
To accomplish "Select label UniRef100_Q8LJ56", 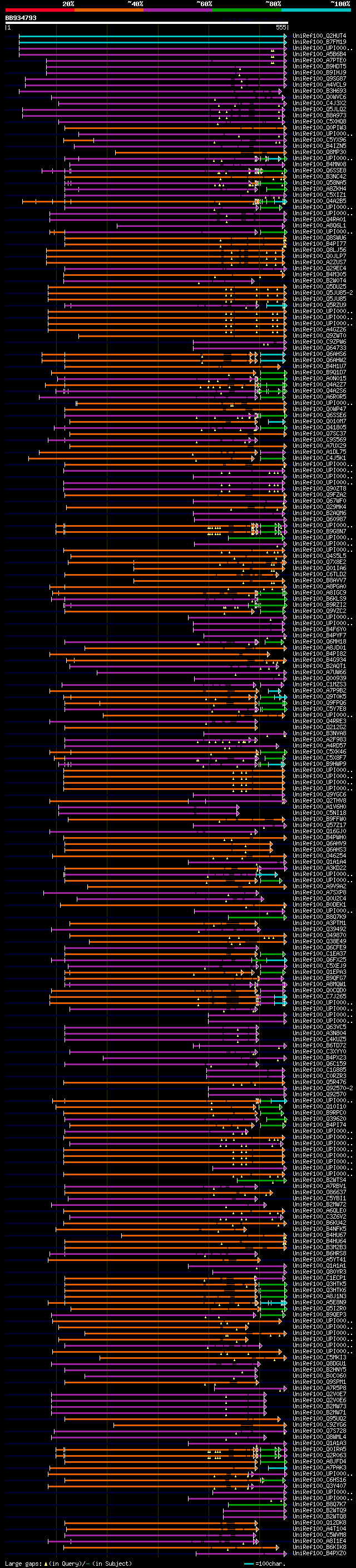I will (x=319, y=250).
